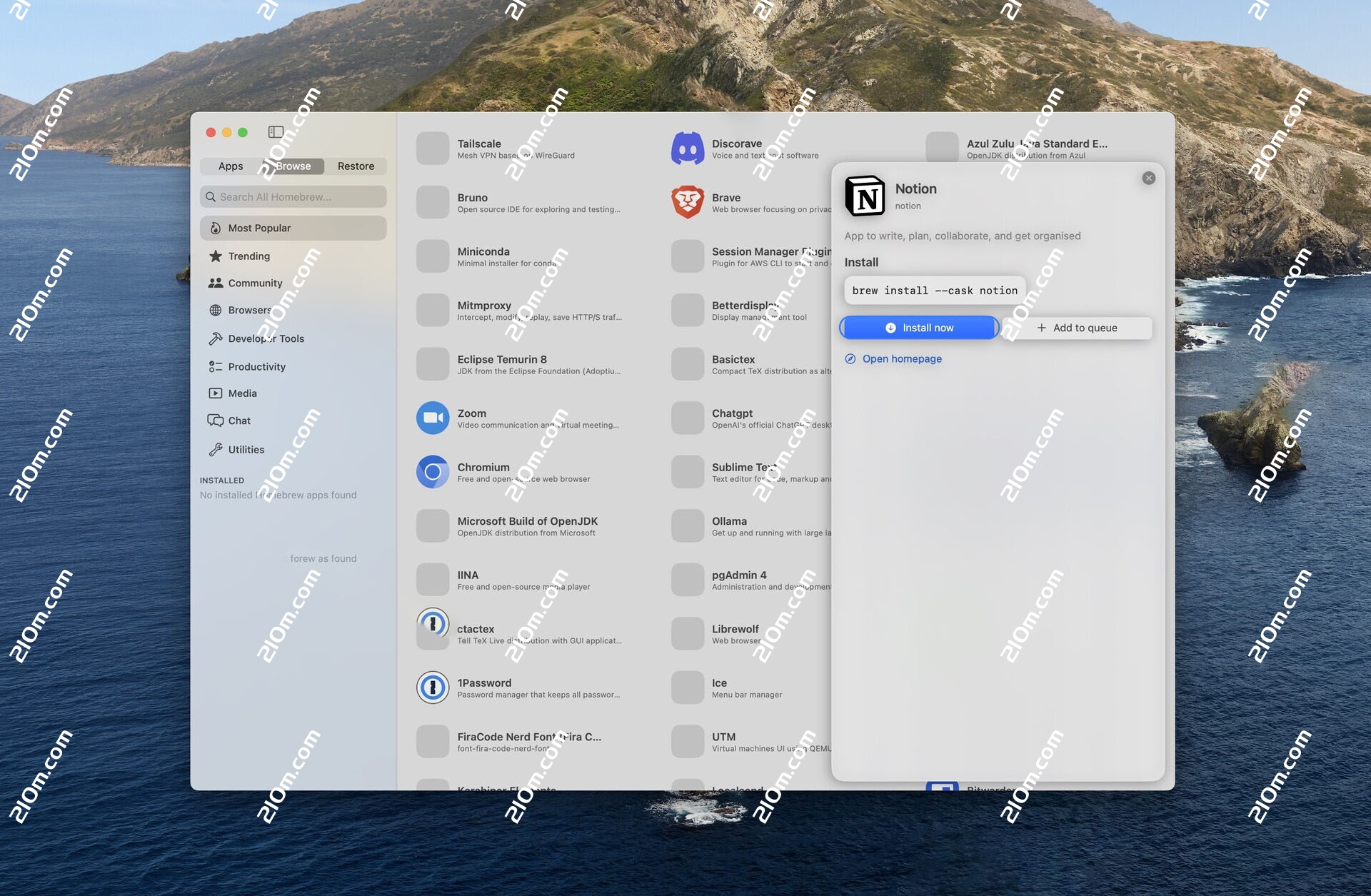Click the 1Password app icon
The image size is (1371, 896).
coord(433,688)
